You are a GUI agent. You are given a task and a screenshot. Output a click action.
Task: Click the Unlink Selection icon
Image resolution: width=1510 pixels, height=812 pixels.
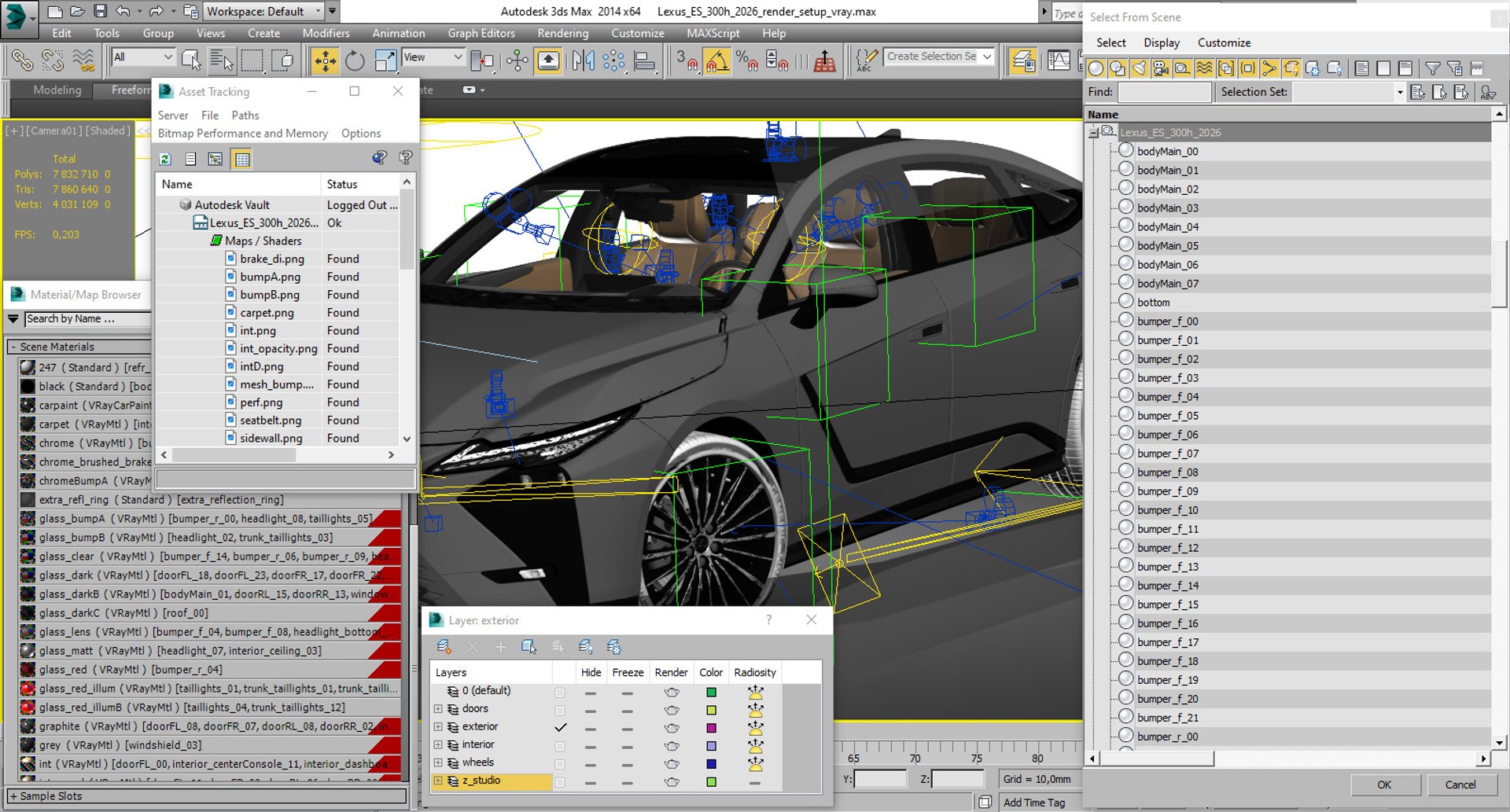click(52, 61)
